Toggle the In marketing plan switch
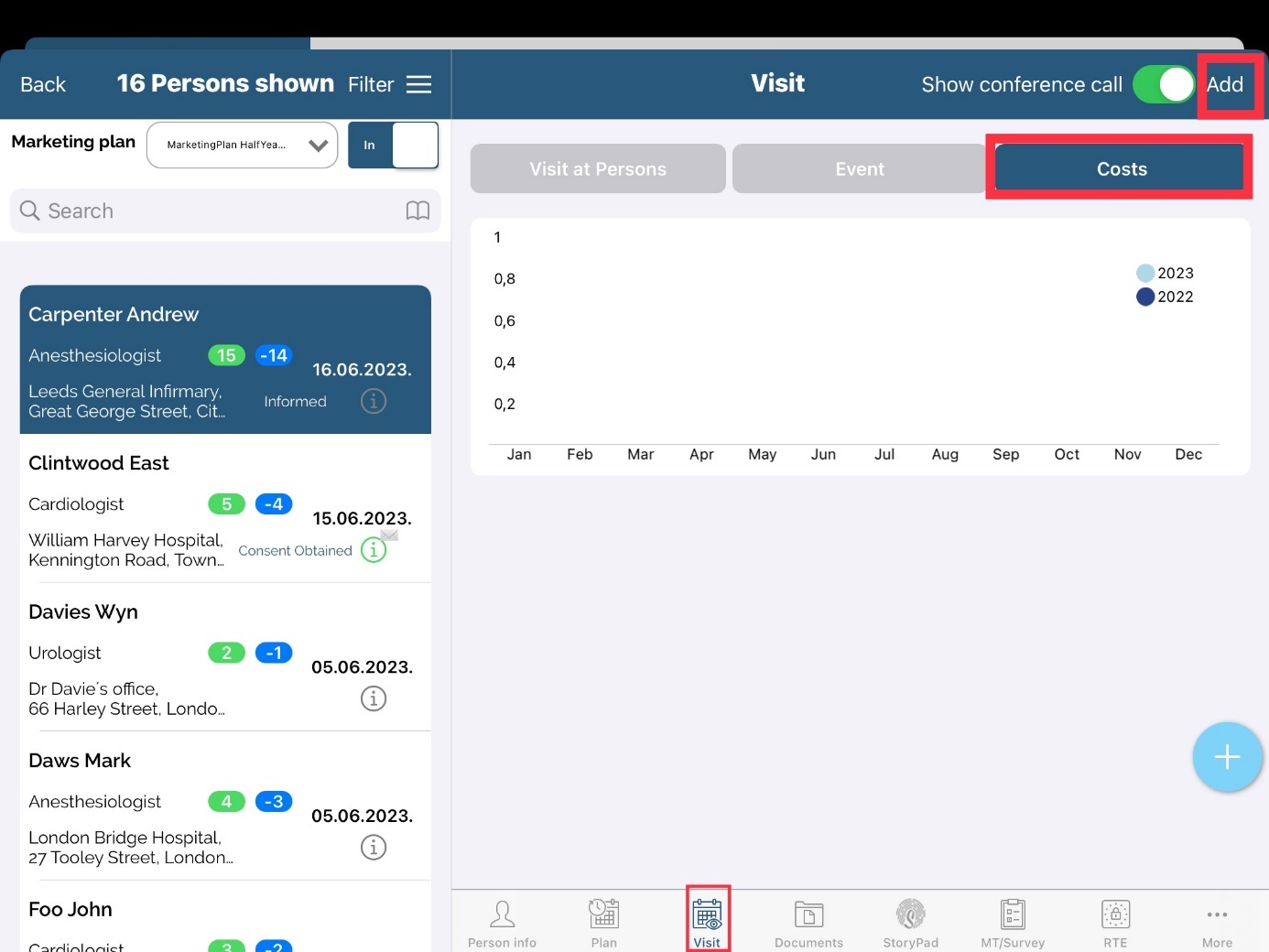Image resolution: width=1269 pixels, height=952 pixels. point(393,146)
